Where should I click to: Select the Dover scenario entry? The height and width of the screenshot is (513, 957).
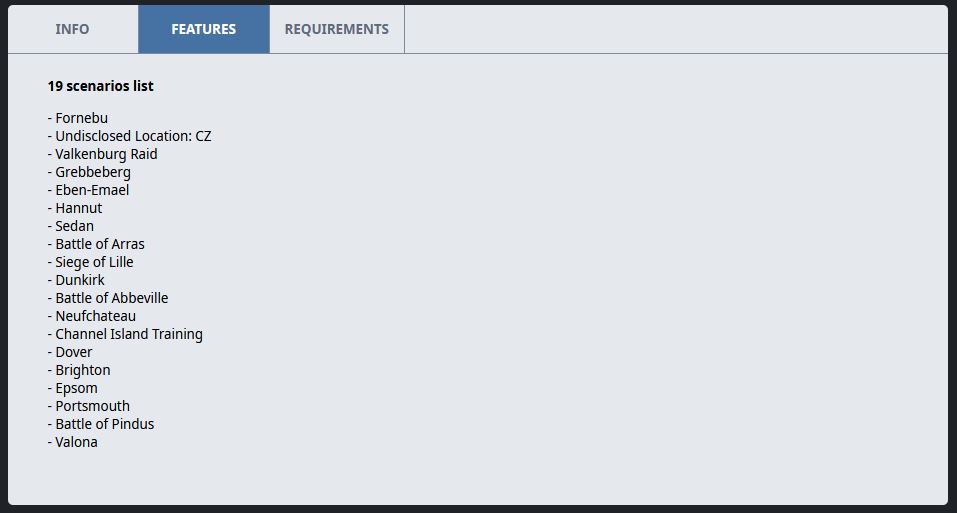(70, 352)
